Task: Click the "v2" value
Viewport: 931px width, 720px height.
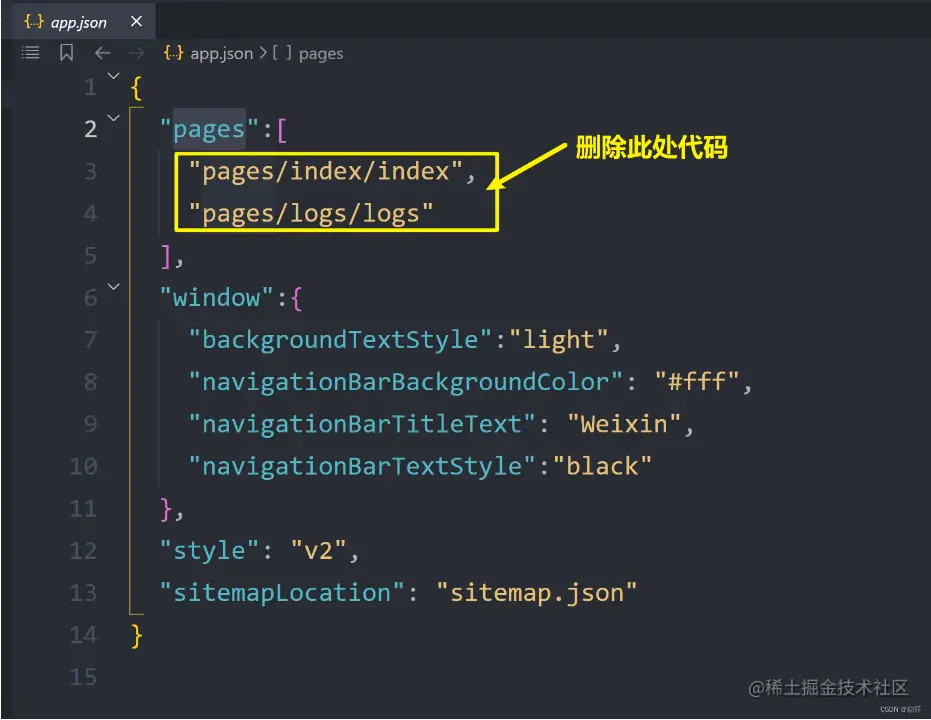Action: click(318, 551)
